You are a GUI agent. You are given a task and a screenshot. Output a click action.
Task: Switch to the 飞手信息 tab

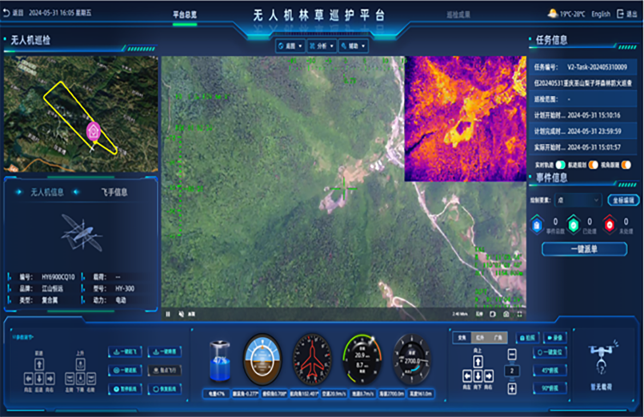coord(114,192)
